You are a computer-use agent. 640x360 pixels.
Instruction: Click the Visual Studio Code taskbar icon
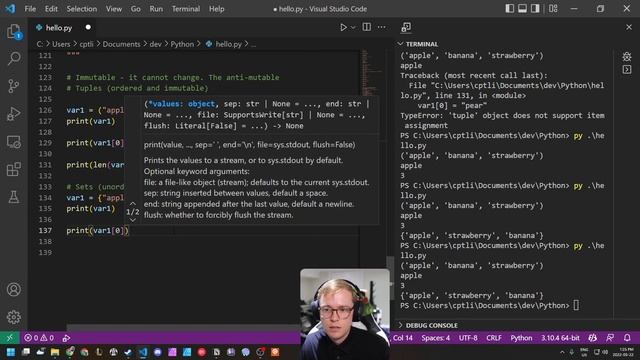(143, 352)
